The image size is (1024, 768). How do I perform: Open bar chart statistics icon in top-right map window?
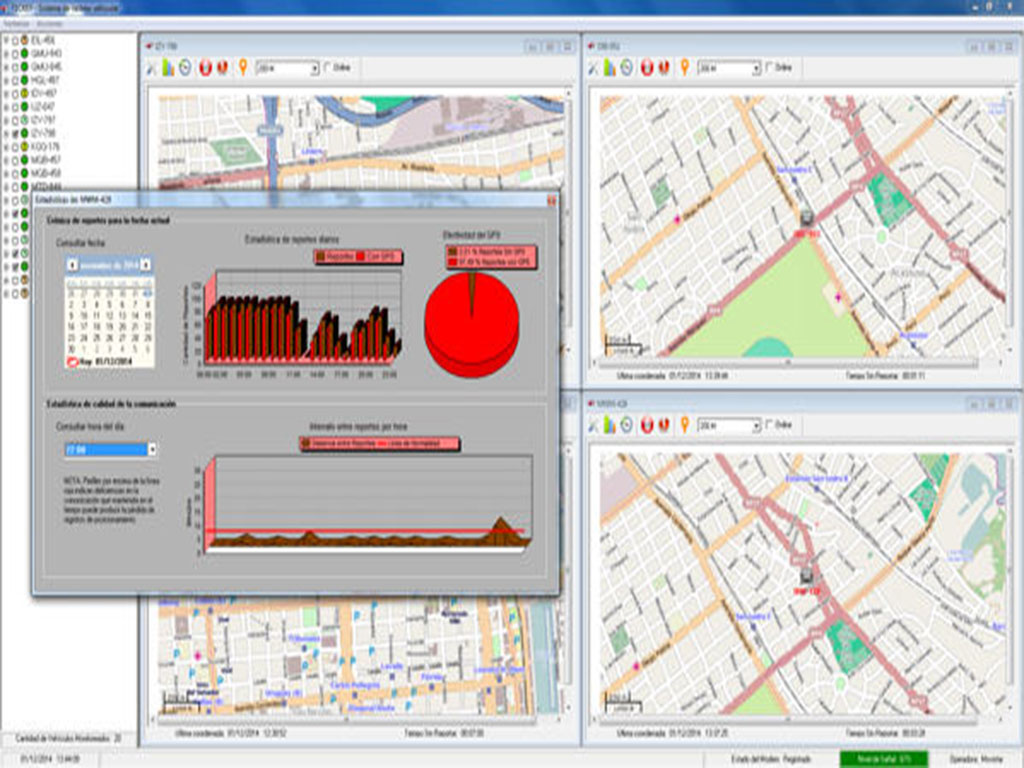[610, 68]
